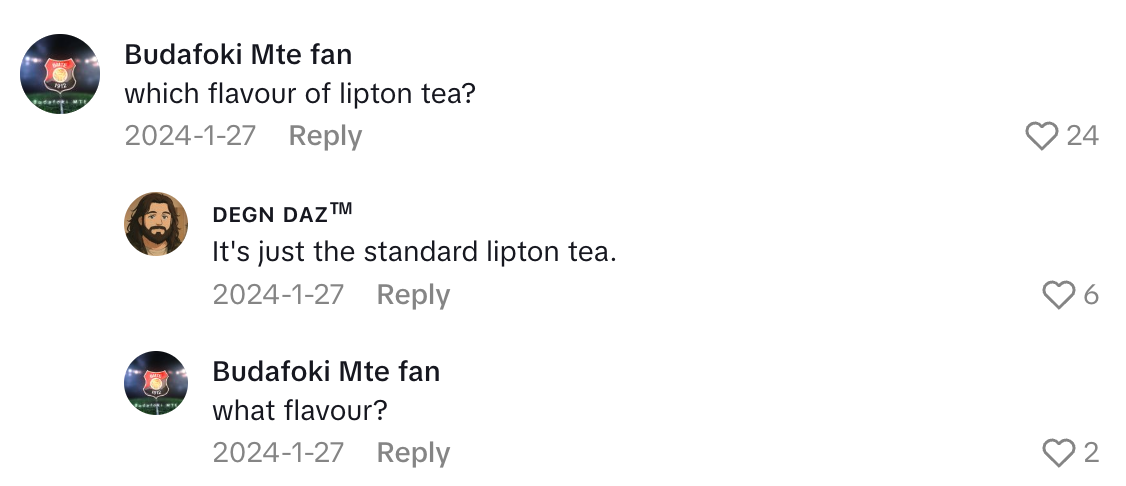Image resolution: width=1126 pixels, height=486 pixels.
Task: Click the 24 likes count on the top comment
Action: pos(1082,135)
